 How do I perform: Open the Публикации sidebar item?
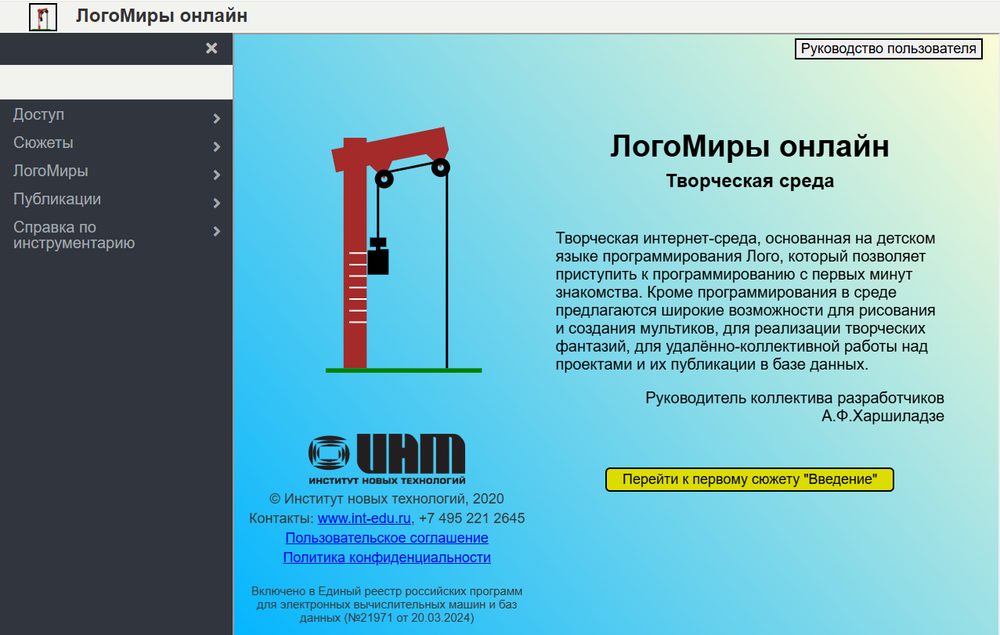(x=57, y=199)
